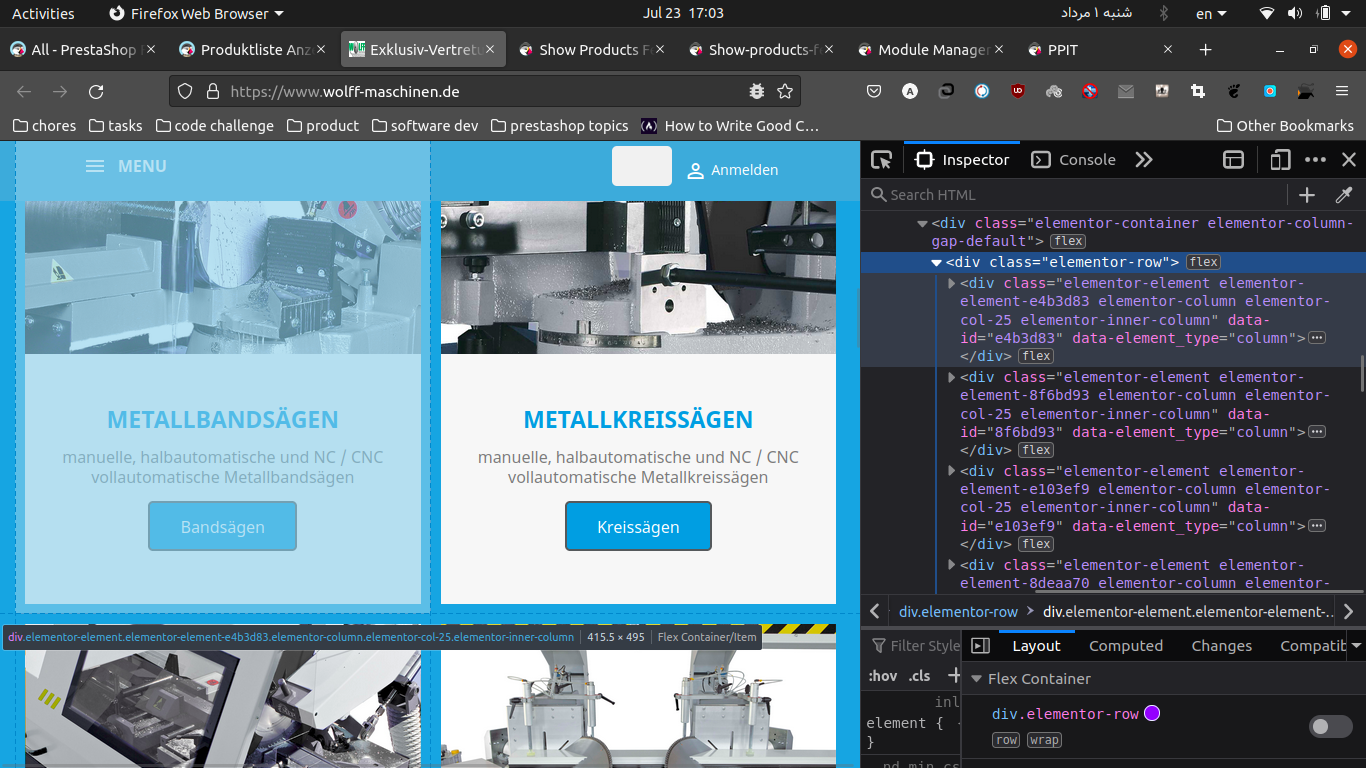Screen dimensions: 1366x768
Task: Click the add new style rule plus
Action: 953,676
